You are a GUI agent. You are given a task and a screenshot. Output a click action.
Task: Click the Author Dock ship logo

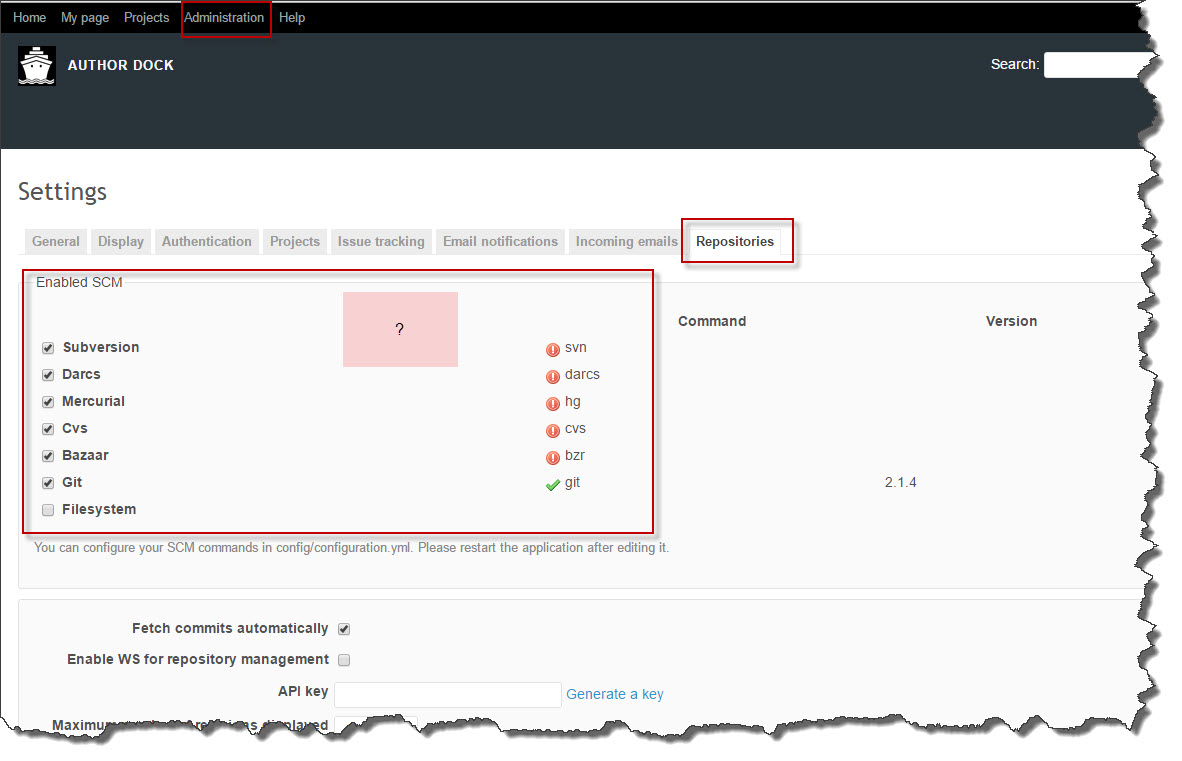(x=36, y=66)
